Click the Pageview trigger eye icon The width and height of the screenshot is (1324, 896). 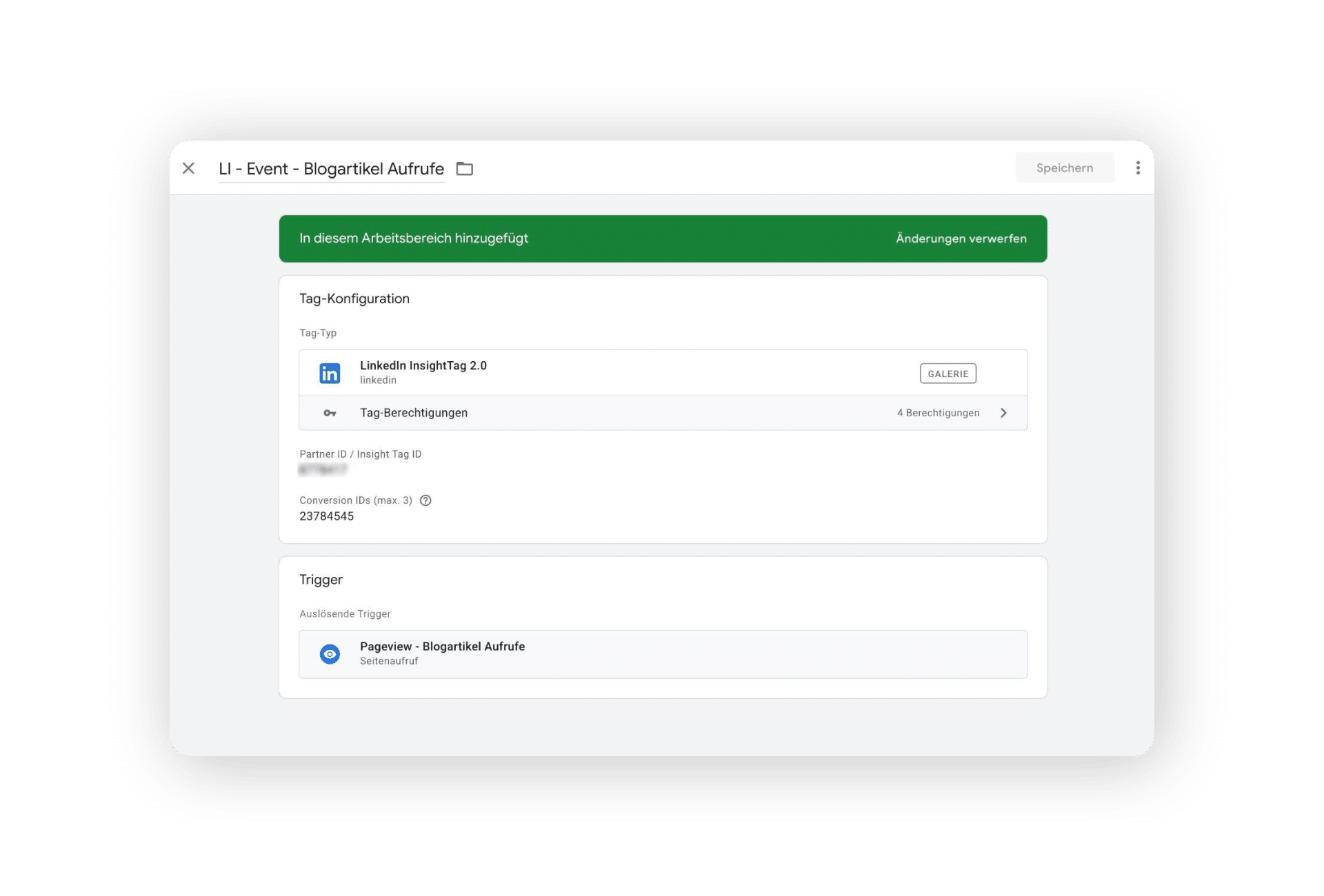(x=330, y=653)
